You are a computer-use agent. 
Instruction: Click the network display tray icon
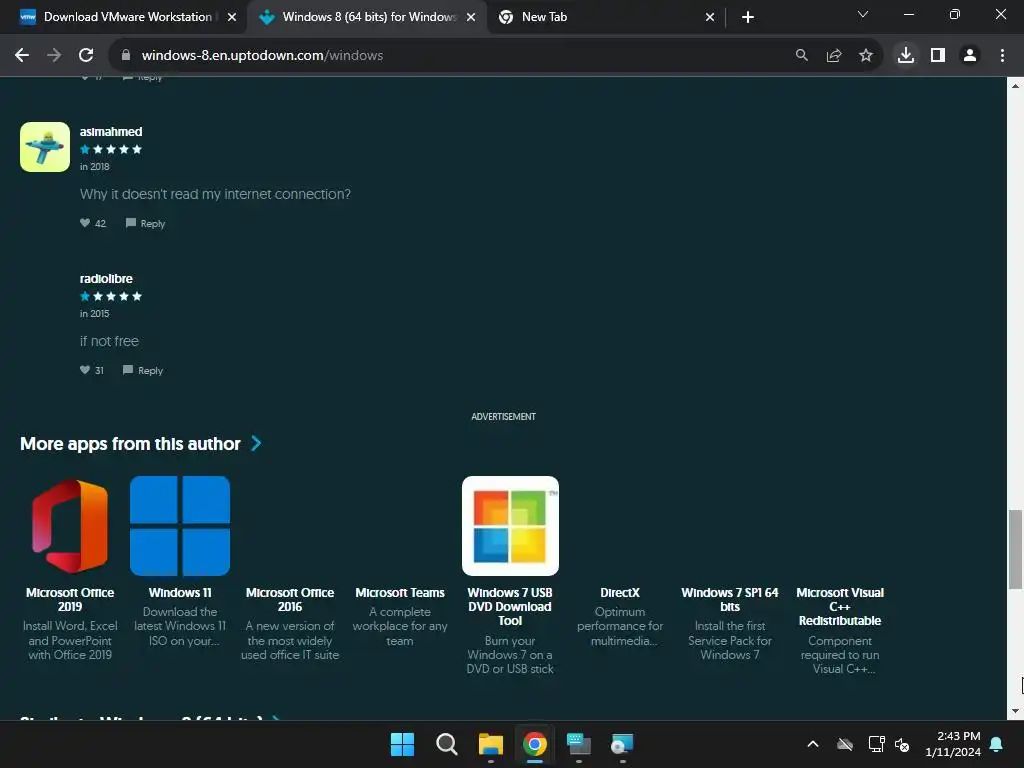click(876, 744)
